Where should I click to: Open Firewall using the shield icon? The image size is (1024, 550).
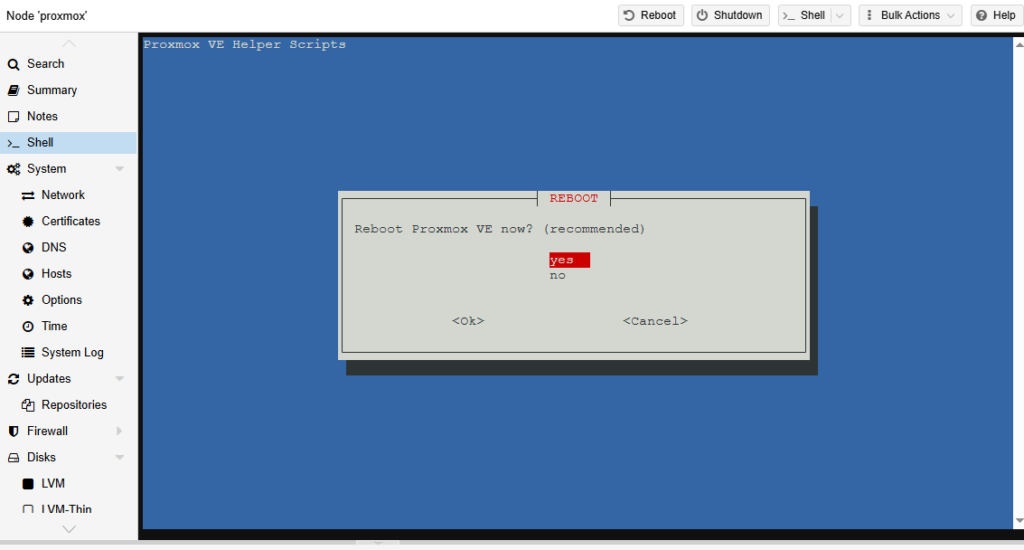pyautogui.click(x=13, y=432)
